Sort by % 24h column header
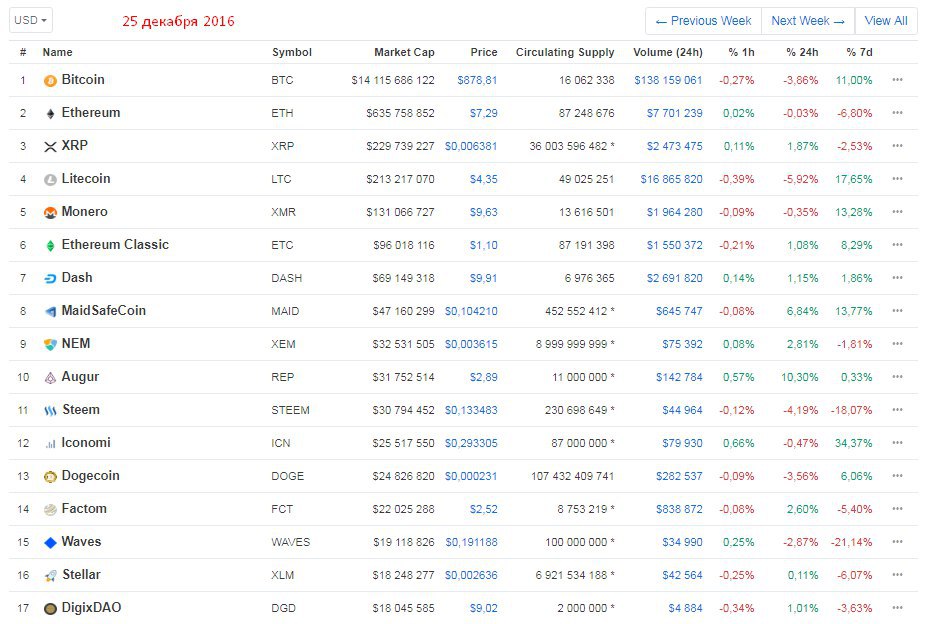Viewport: 926px width, 624px height. point(802,52)
